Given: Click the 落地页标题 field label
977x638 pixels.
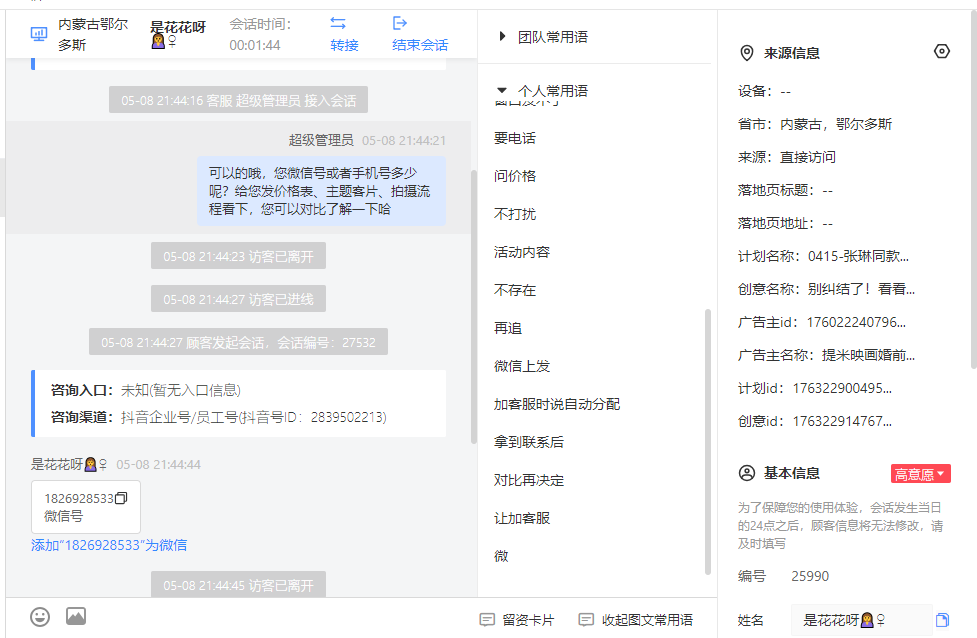Looking at the screenshot, I should click(776, 190).
